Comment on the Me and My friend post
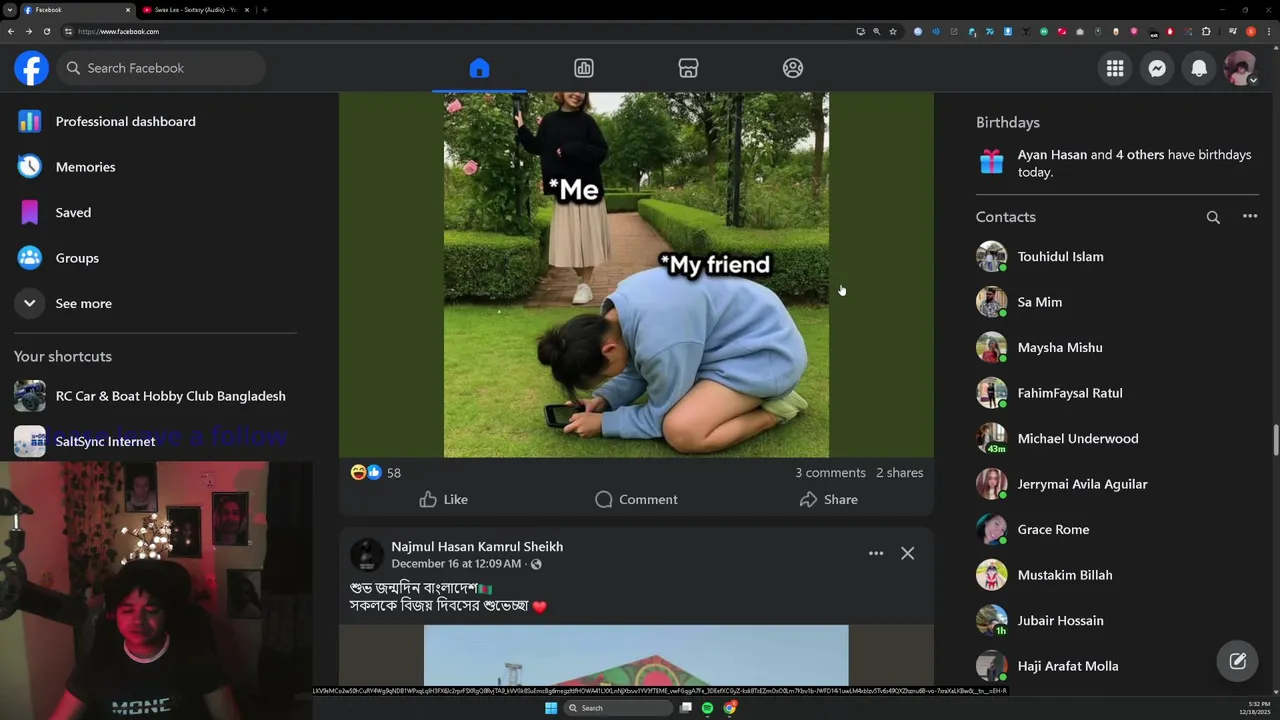Image resolution: width=1280 pixels, height=720 pixels. point(636,499)
